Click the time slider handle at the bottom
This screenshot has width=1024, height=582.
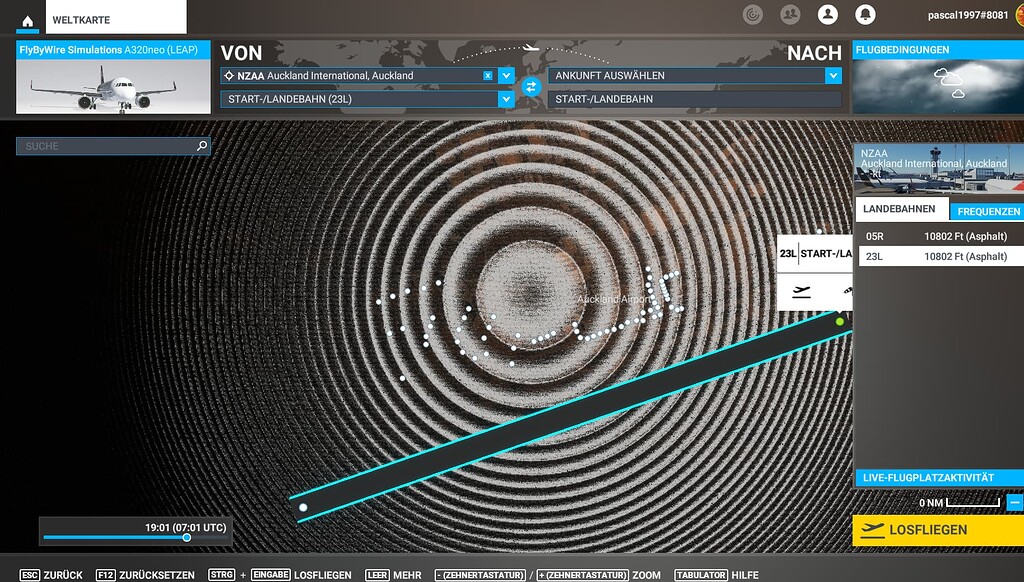(185, 537)
